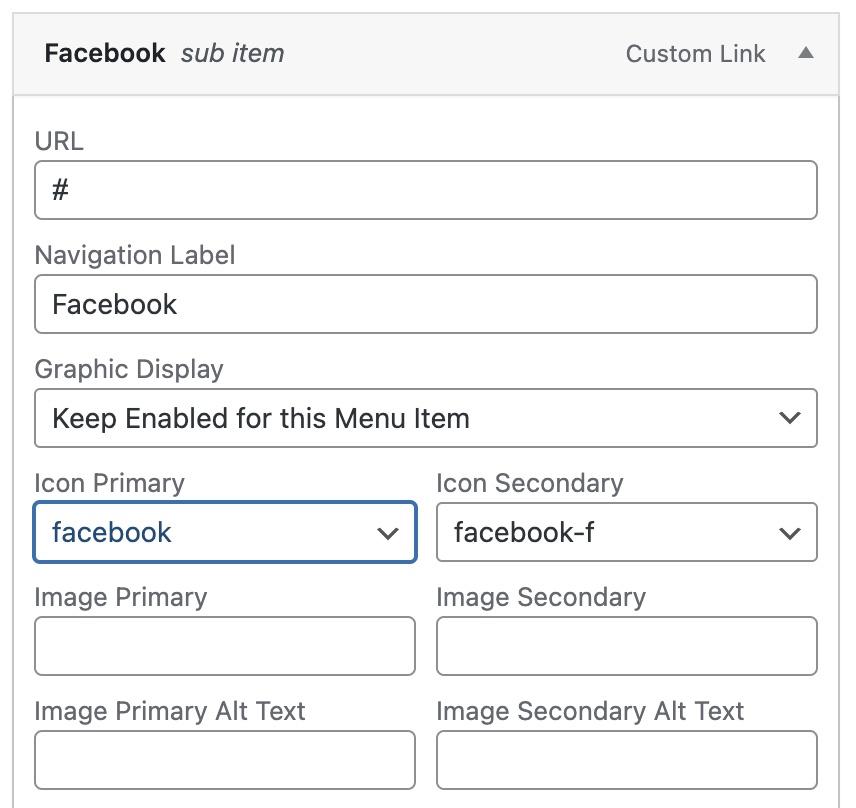Screen dimensions: 856x808
Task: Open the Icon Secondary facebook-f dropdown
Action: coord(626,532)
